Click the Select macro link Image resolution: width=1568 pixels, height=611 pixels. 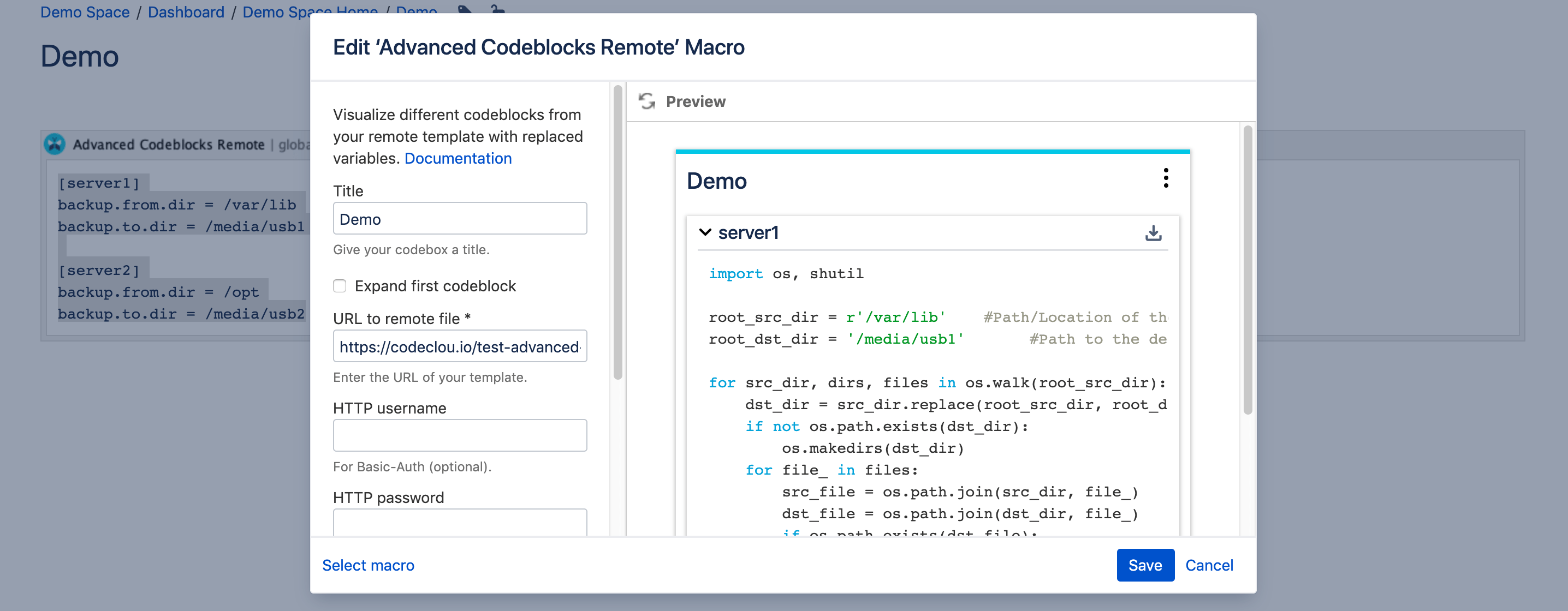[x=367, y=565]
